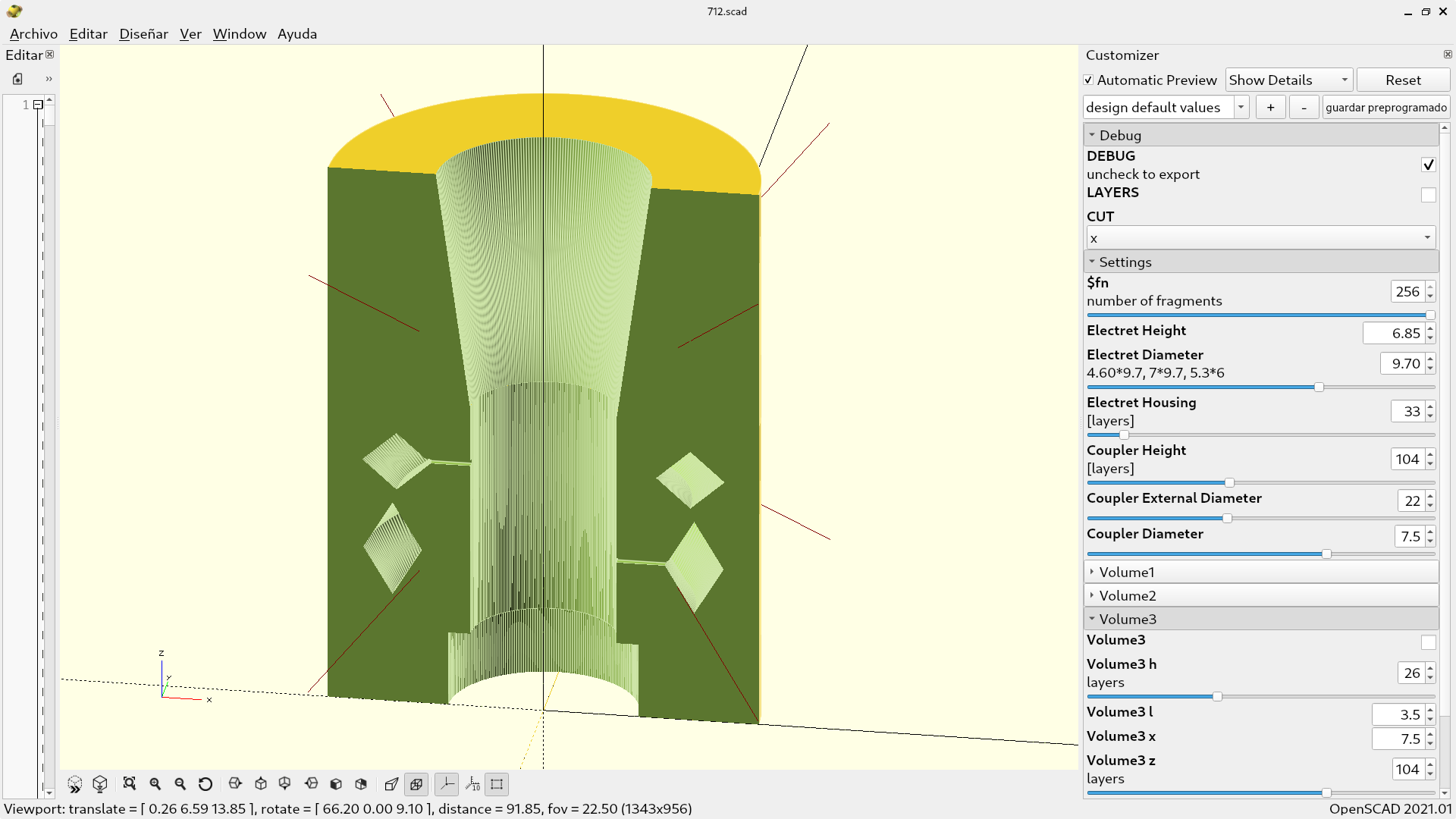The height and width of the screenshot is (819, 1456).
Task: Enable the Volume3 checkbox
Action: click(1429, 642)
